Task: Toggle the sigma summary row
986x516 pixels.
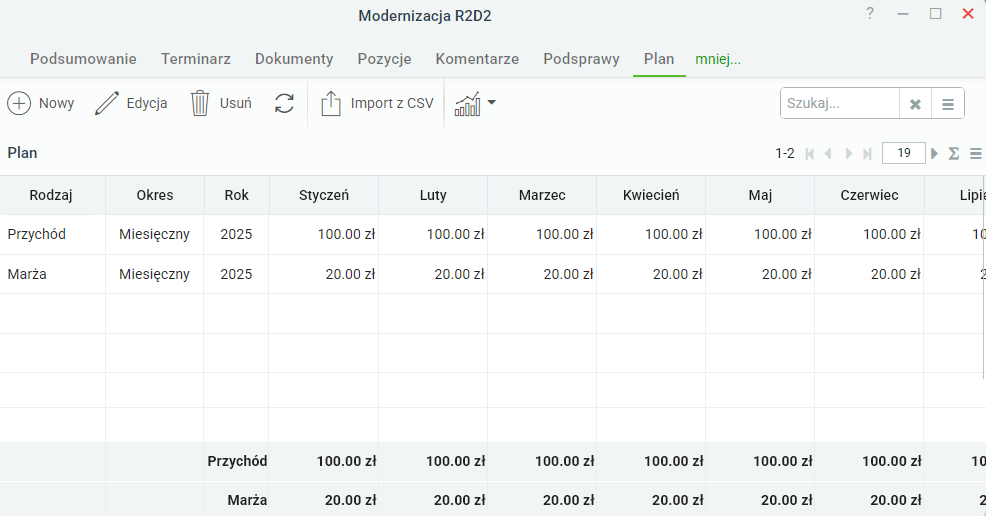Action: coord(954,153)
